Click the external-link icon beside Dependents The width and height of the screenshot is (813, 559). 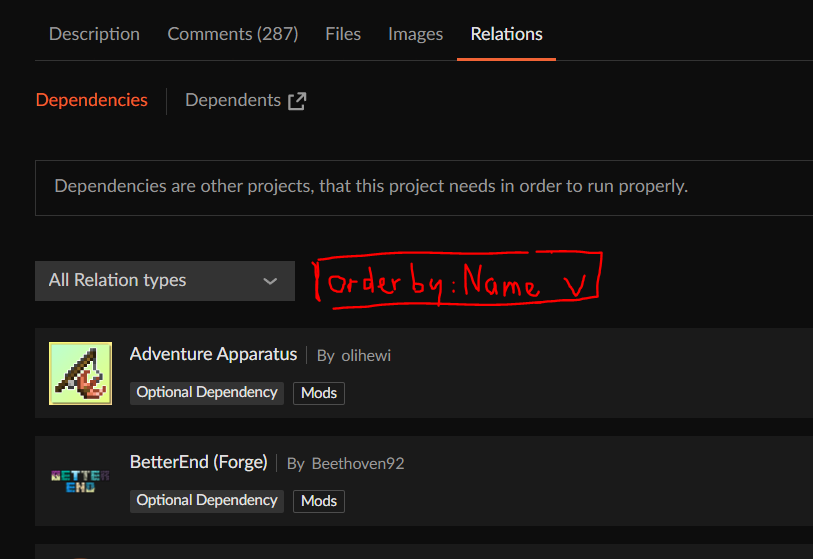click(297, 101)
